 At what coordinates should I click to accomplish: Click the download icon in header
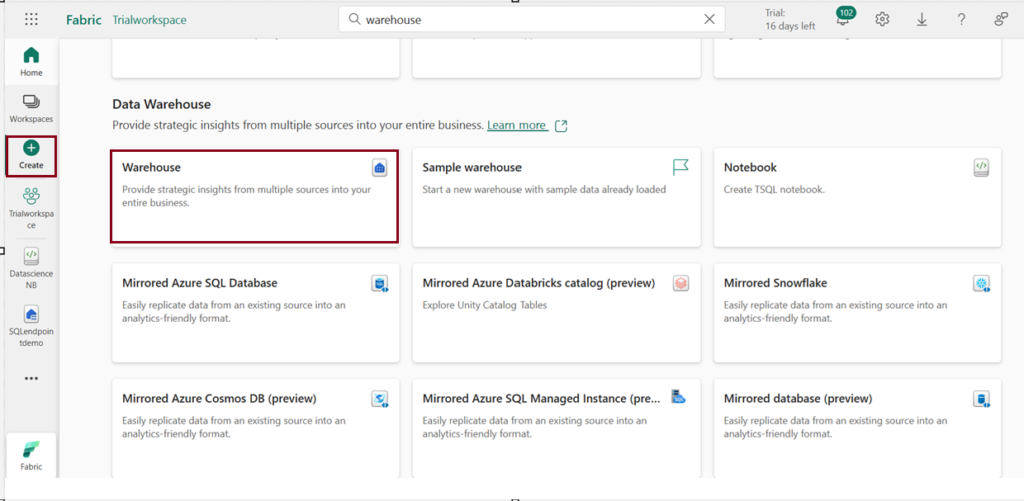922,19
